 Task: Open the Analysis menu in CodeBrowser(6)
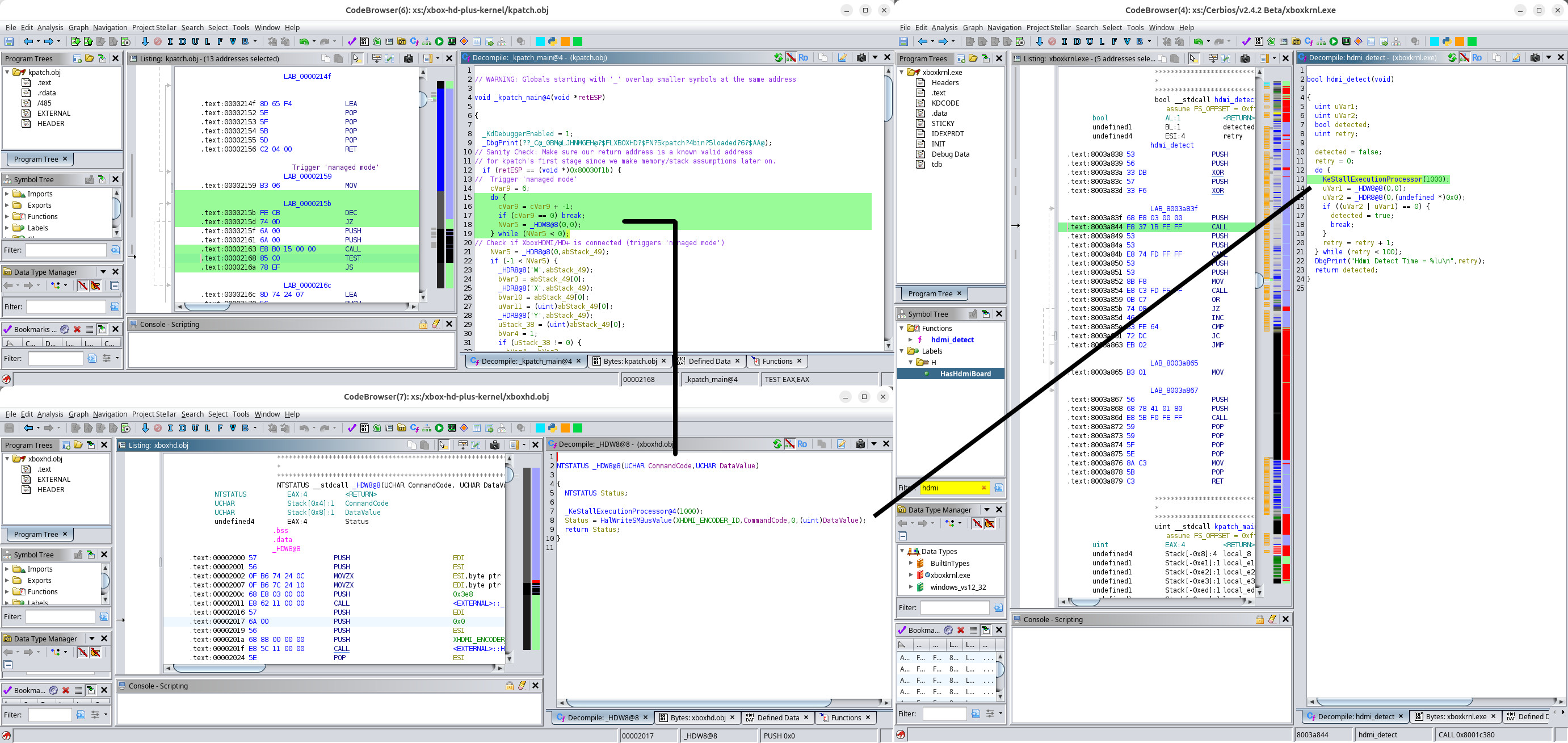click(50, 27)
